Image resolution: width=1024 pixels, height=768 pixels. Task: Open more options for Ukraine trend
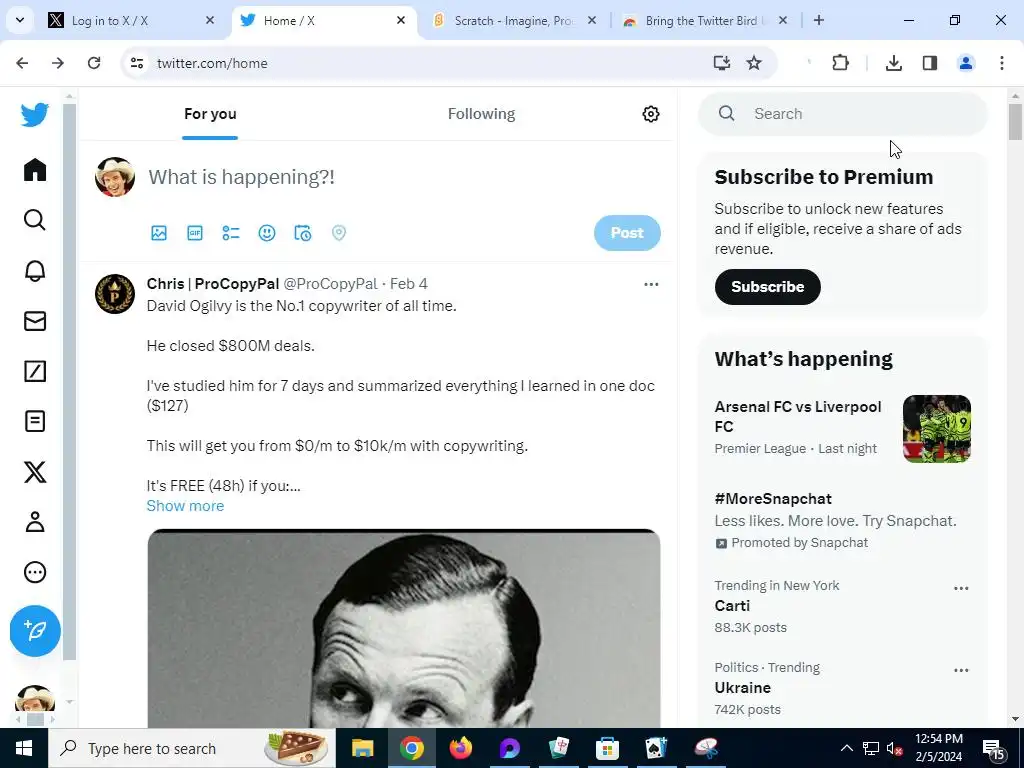(x=961, y=670)
